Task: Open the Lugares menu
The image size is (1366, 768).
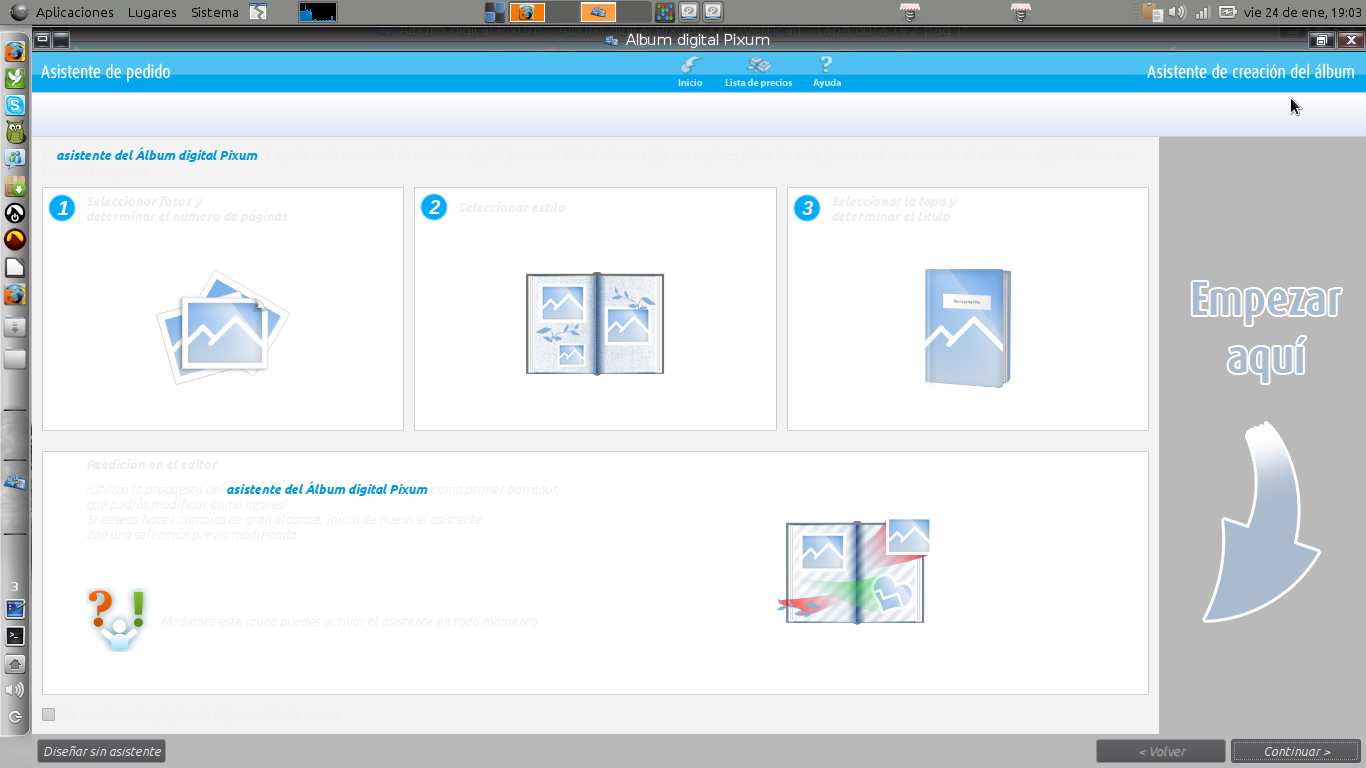Action: pyautogui.click(x=152, y=12)
